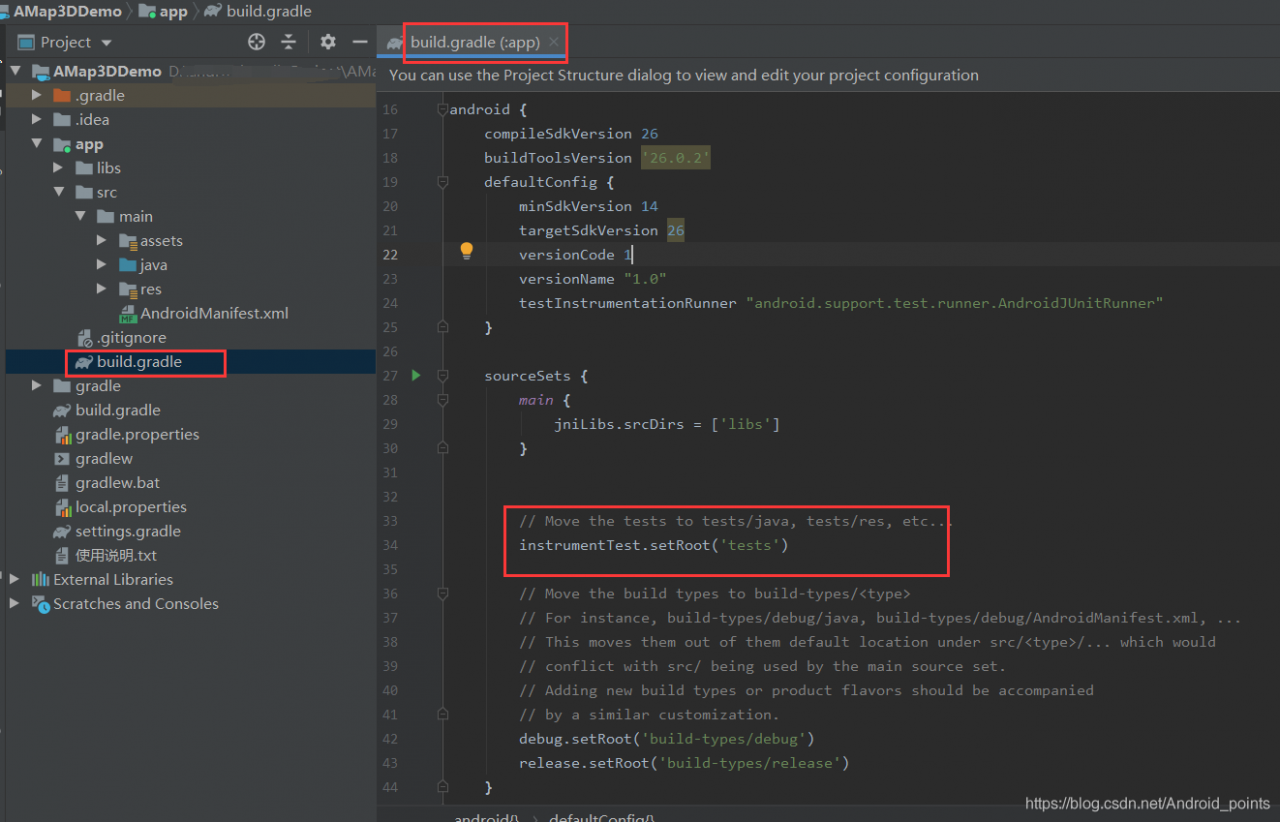Viewport: 1280px width, 822px height.
Task: Toggle fold marker at android block line 16
Action: (442, 110)
